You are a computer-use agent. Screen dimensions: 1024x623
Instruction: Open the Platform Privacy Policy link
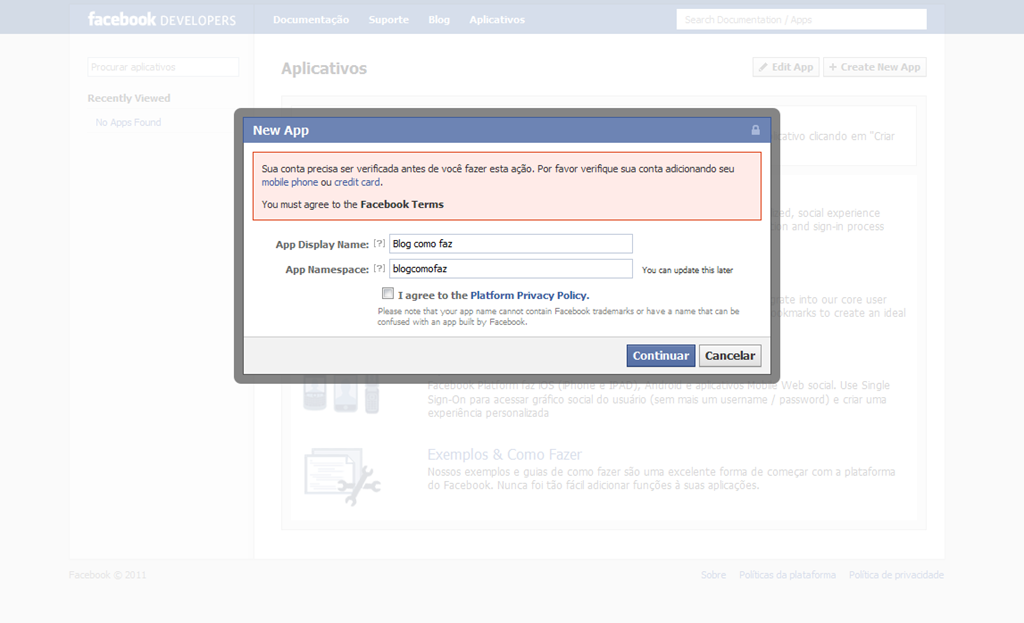click(x=529, y=295)
